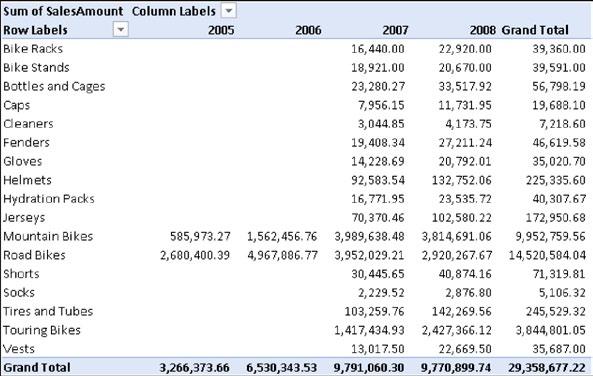The image size is (593, 376).
Task: Click Shorts 2007 value 30,445.65
Action: (x=378, y=274)
